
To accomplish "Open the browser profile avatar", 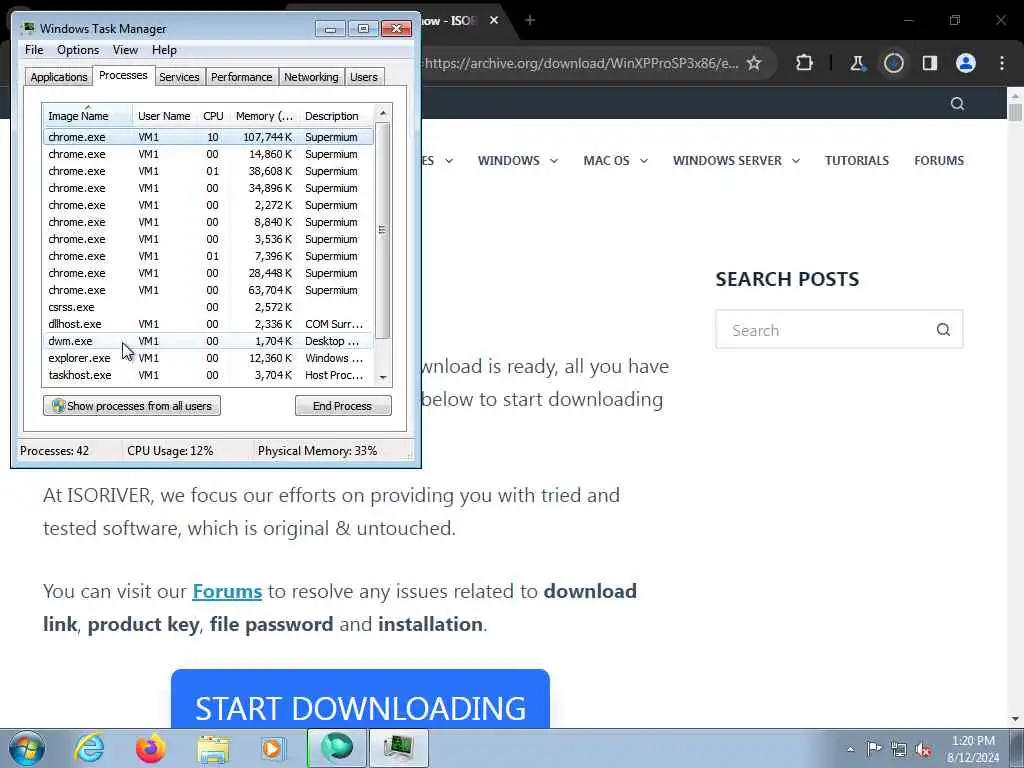I will (966, 63).
